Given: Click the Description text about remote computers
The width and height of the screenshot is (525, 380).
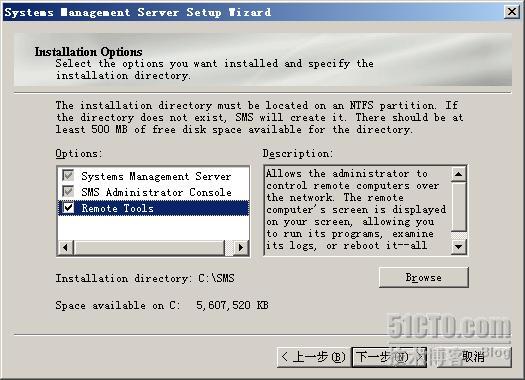Looking at the screenshot, I should point(356,210).
